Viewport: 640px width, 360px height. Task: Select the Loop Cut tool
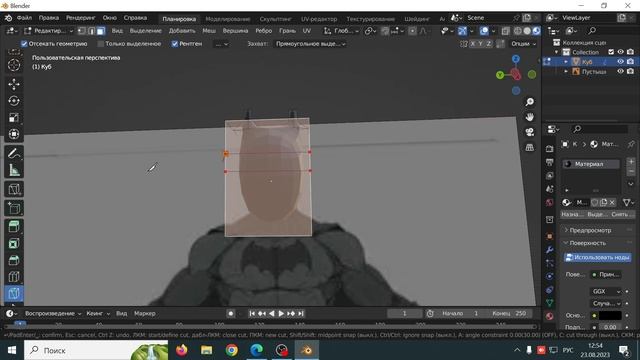coord(14,277)
